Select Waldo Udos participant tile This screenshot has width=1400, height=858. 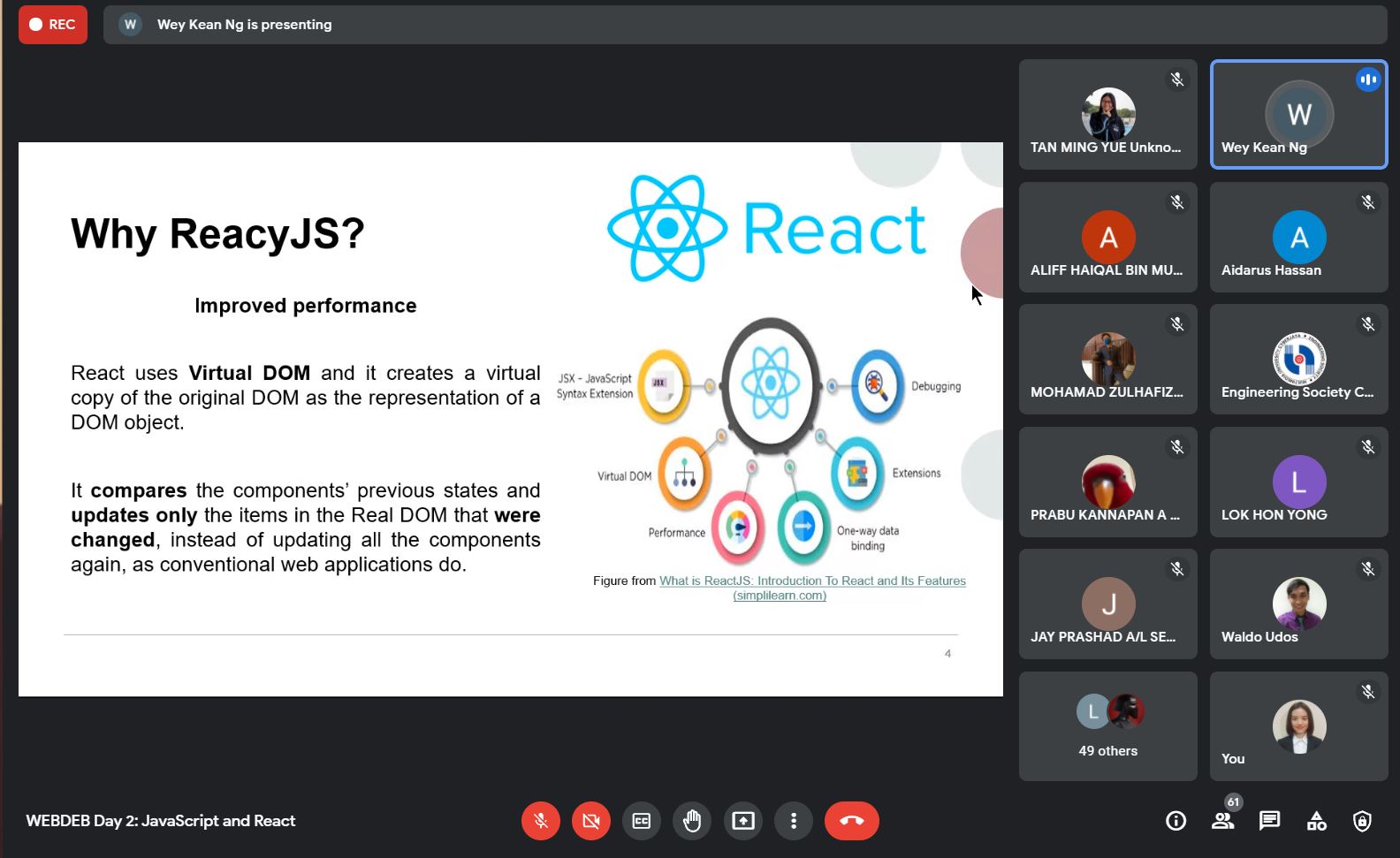tap(1299, 604)
